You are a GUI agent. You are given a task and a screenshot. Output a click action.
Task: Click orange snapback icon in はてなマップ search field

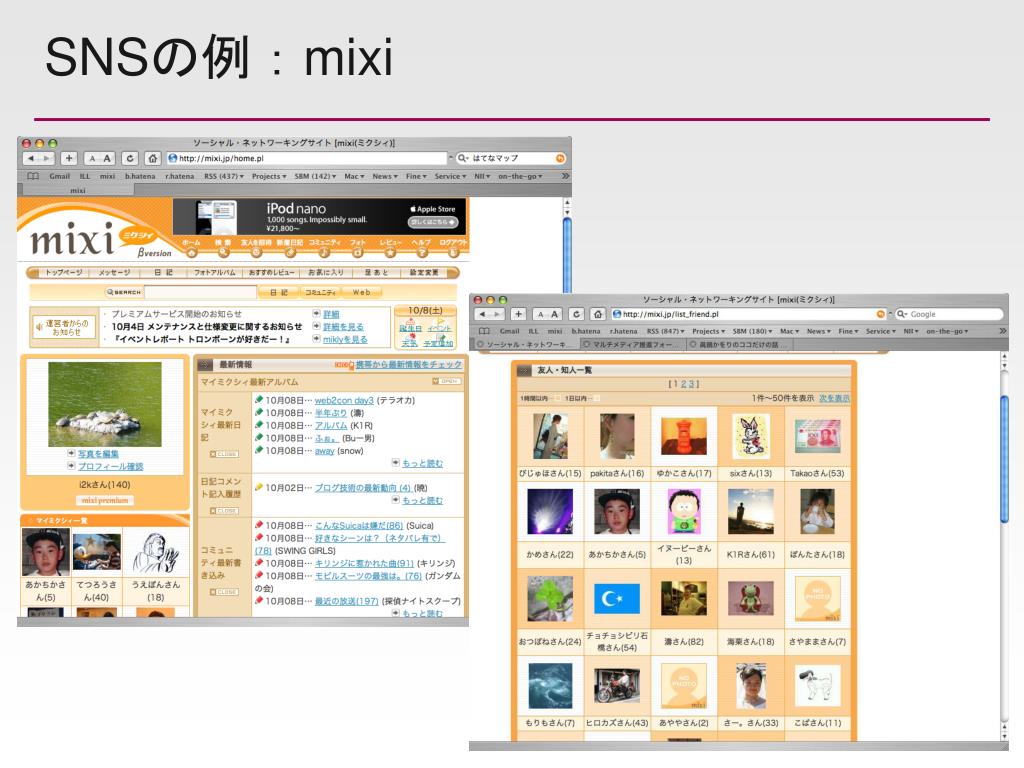(560, 158)
